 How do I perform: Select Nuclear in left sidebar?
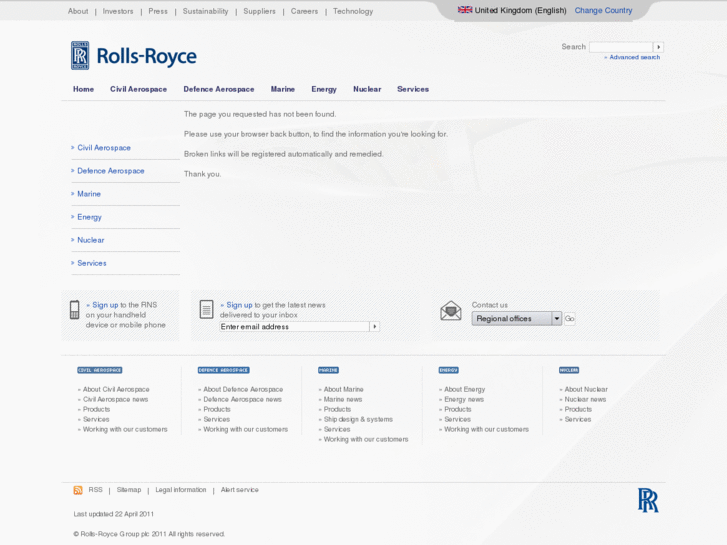coord(91,240)
